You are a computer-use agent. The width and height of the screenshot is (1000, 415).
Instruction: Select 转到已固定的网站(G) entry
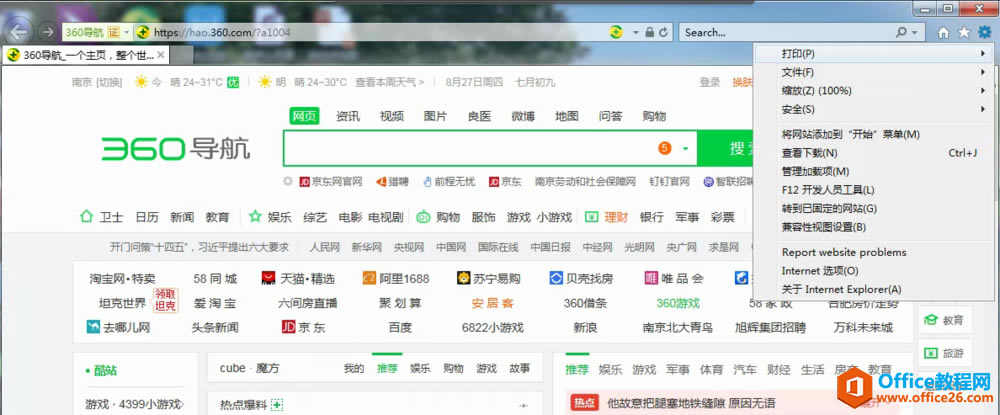click(873, 208)
